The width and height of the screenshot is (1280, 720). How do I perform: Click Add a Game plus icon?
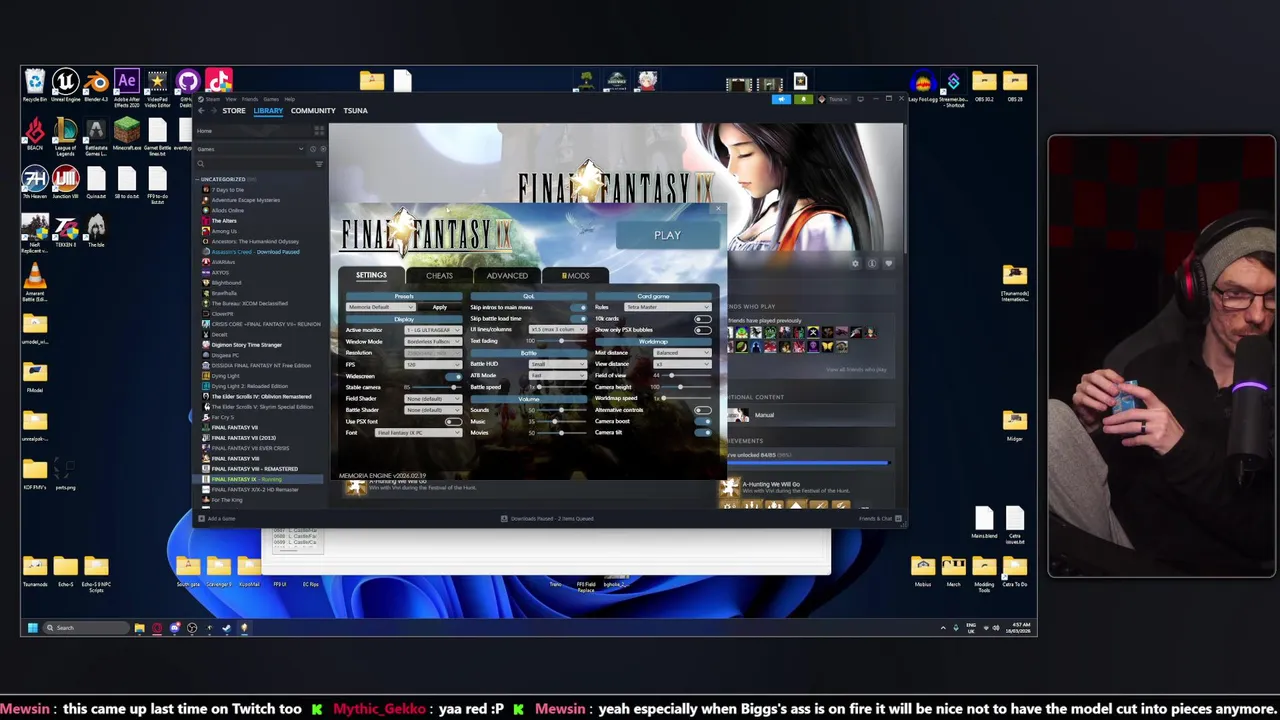201,518
